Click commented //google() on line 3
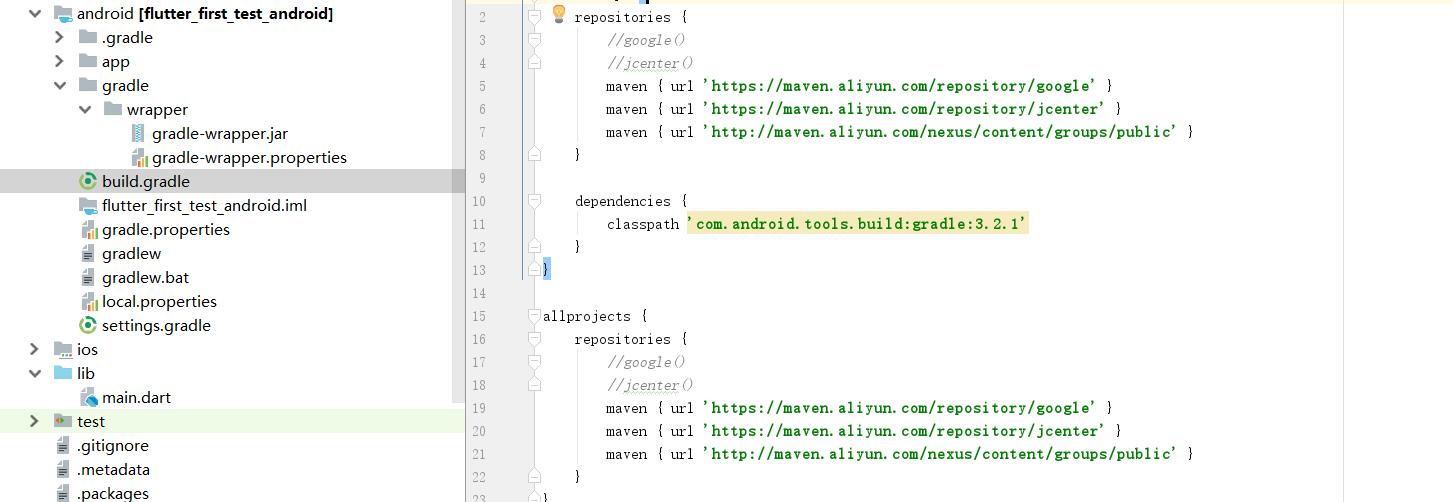Image resolution: width=1453 pixels, height=502 pixels. point(646,40)
